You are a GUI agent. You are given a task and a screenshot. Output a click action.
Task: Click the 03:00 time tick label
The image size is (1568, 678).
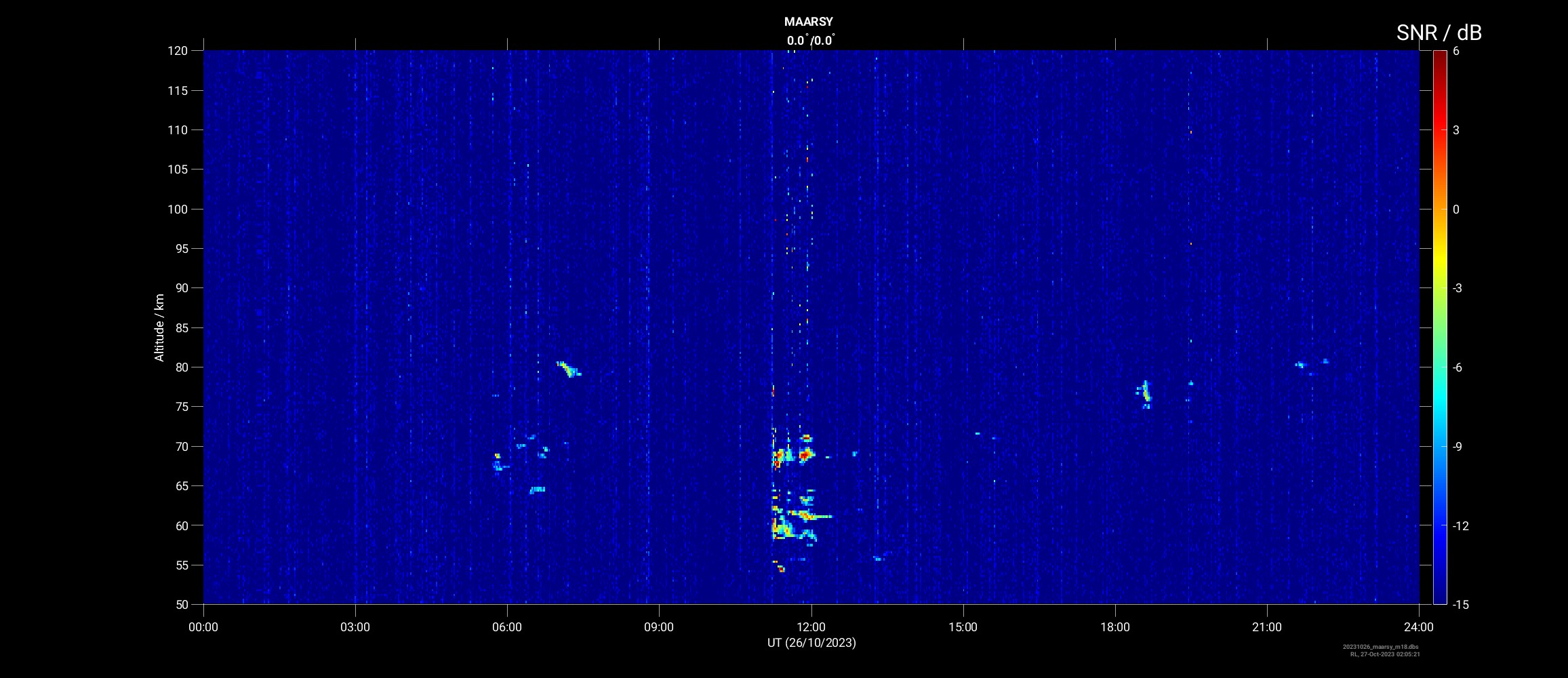pos(355,627)
